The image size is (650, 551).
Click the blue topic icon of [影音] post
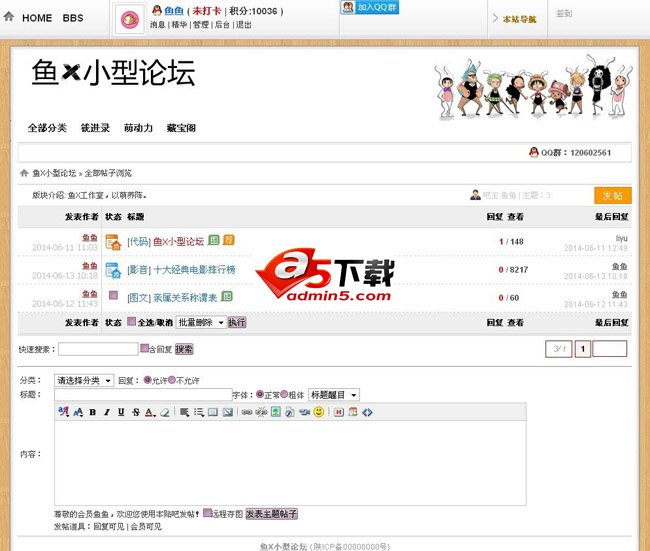click(x=113, y=270)
